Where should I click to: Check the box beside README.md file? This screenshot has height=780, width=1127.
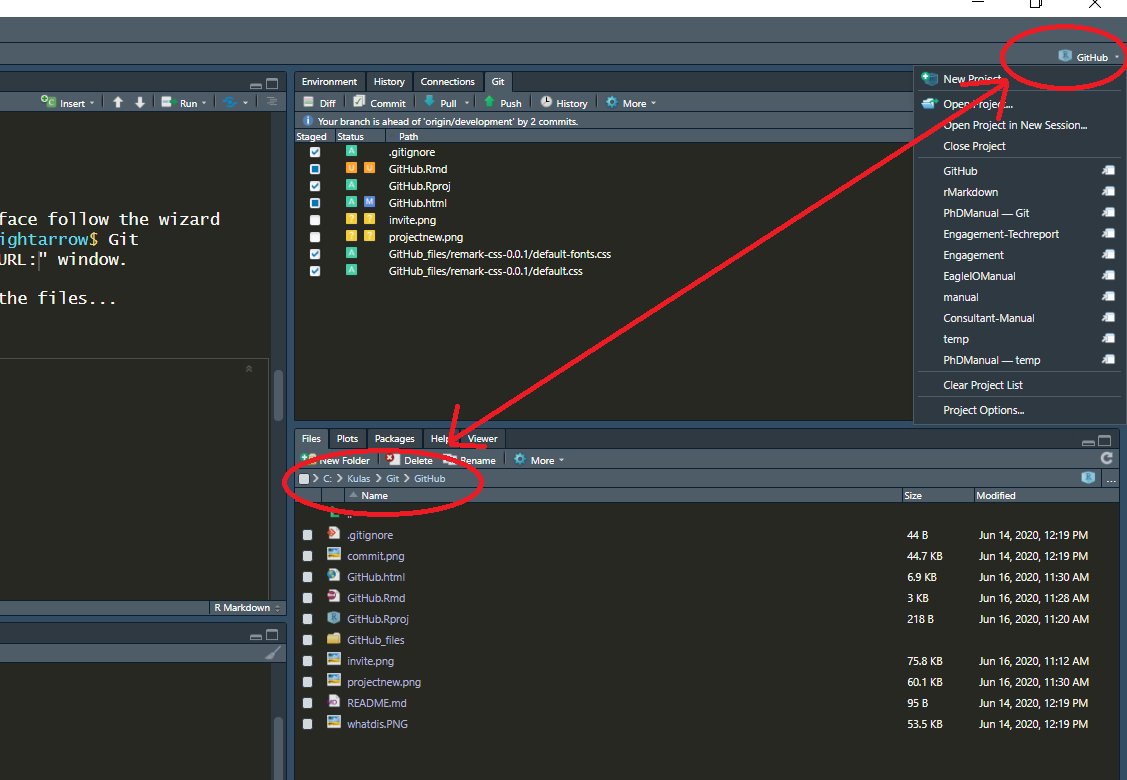pyautogui.click(x=307, y=703)
